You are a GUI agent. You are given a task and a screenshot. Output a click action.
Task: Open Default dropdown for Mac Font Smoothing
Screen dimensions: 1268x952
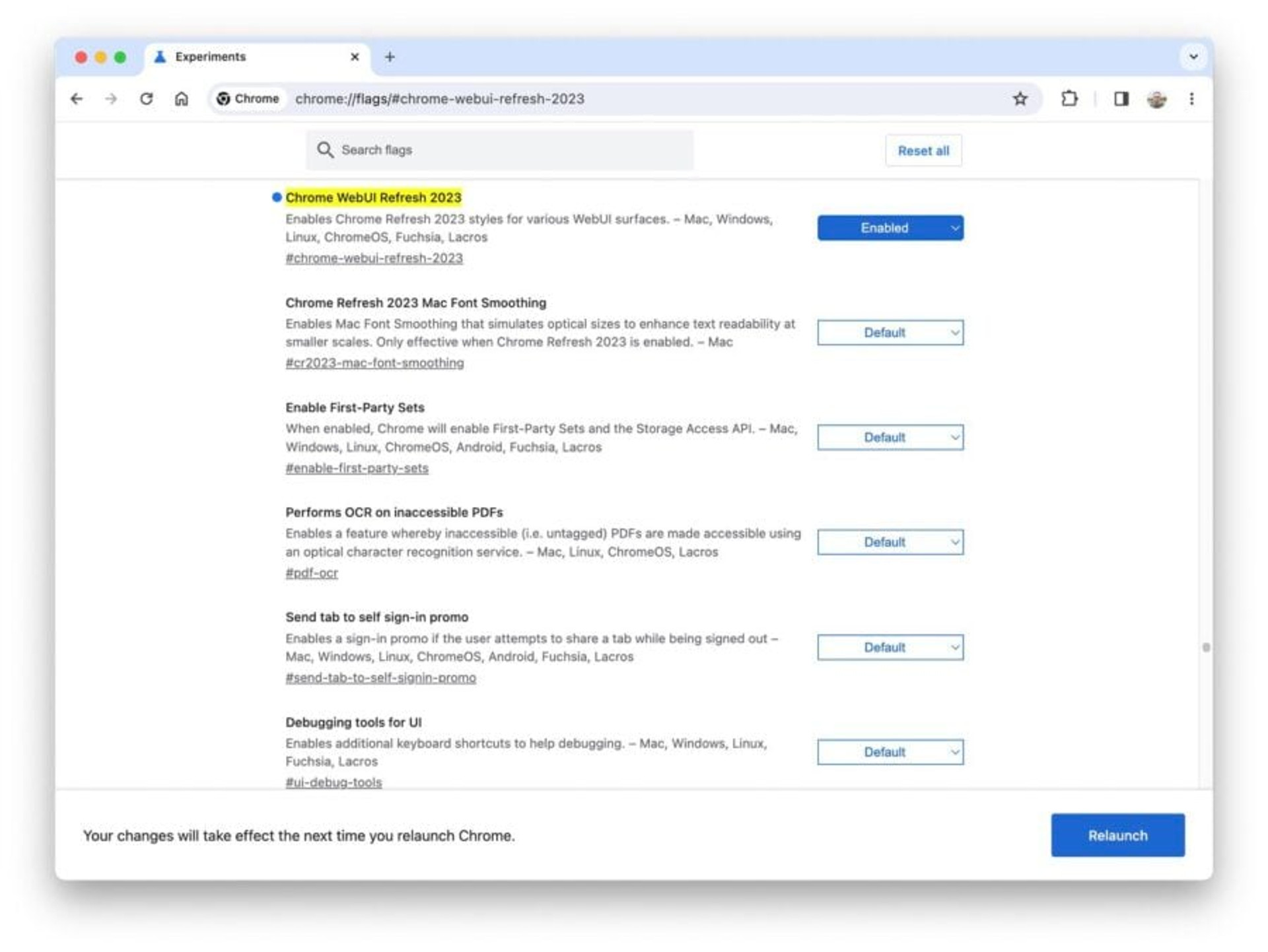890,333
